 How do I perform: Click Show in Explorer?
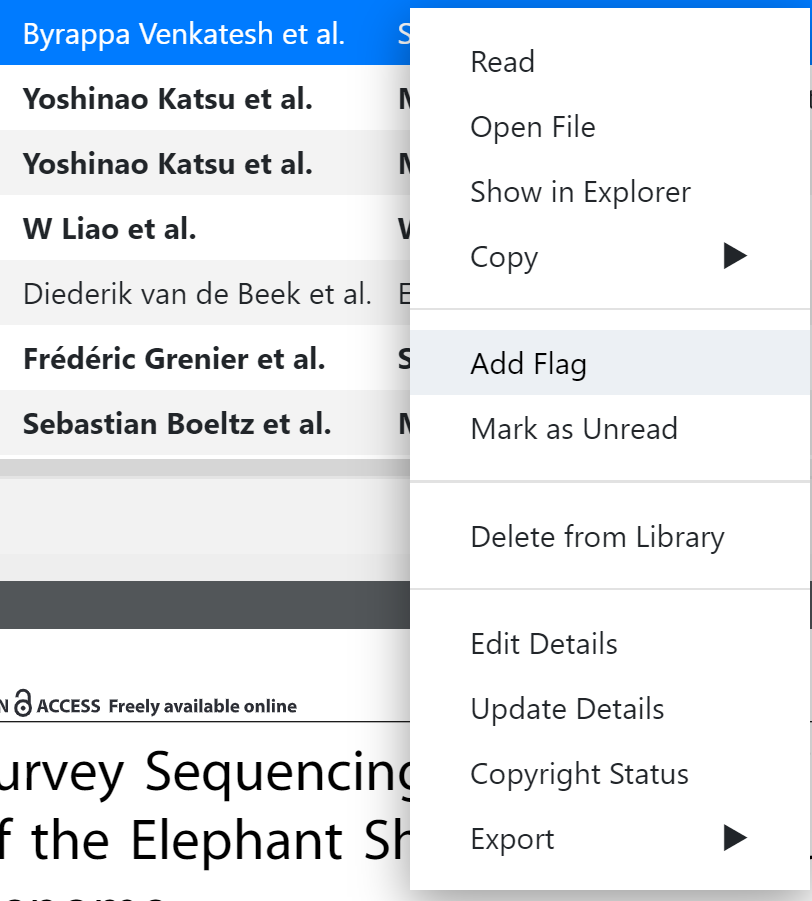(x=580, y=192)
